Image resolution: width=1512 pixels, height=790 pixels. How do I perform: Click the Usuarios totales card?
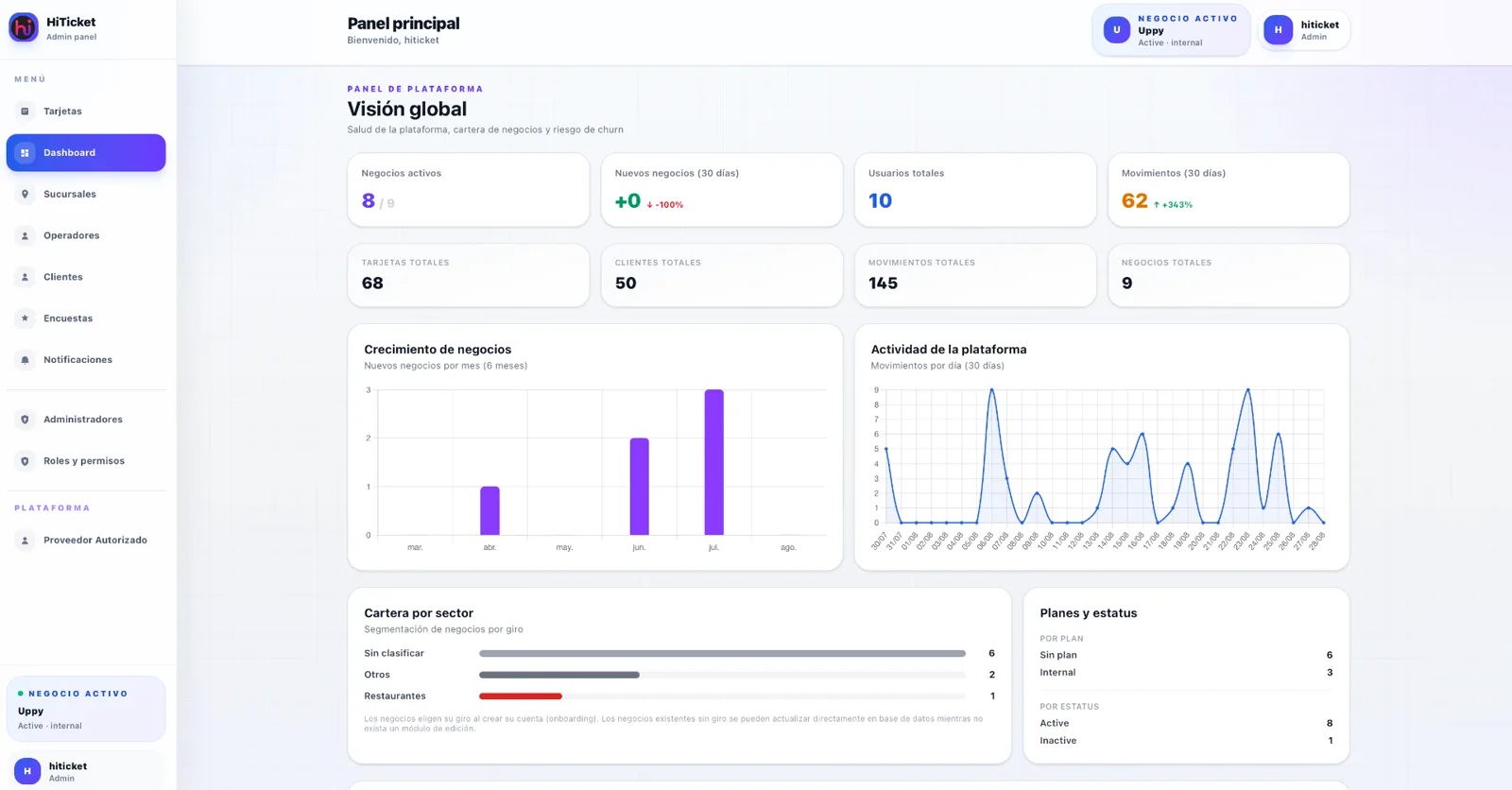(975, 190)
